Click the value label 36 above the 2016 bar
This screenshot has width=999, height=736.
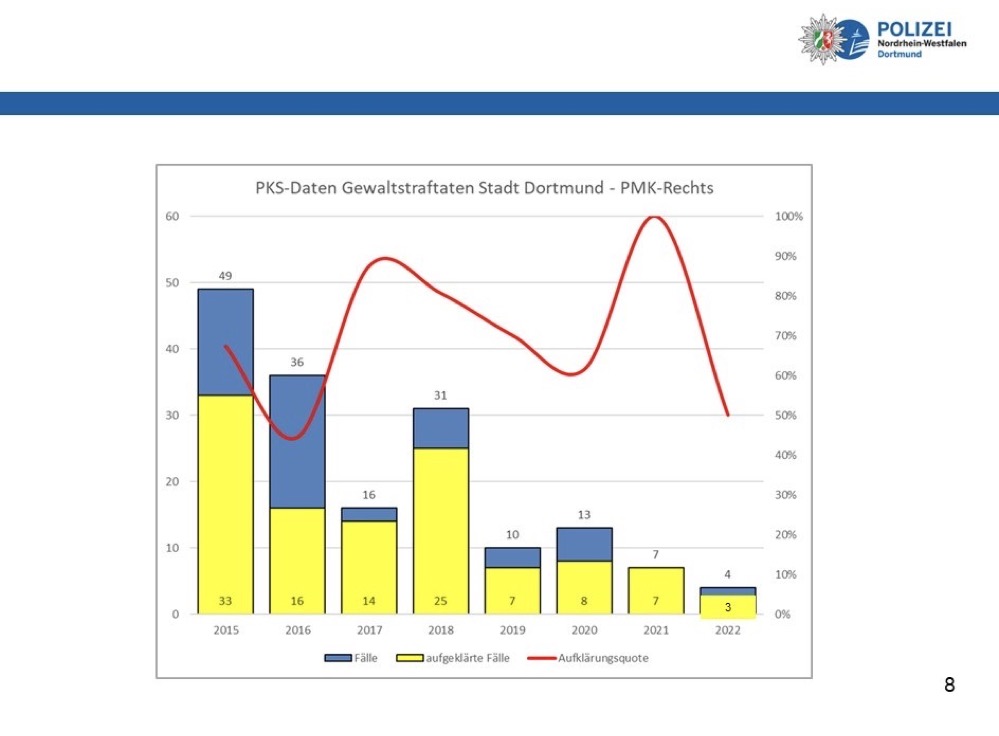[x=297, y=362]
